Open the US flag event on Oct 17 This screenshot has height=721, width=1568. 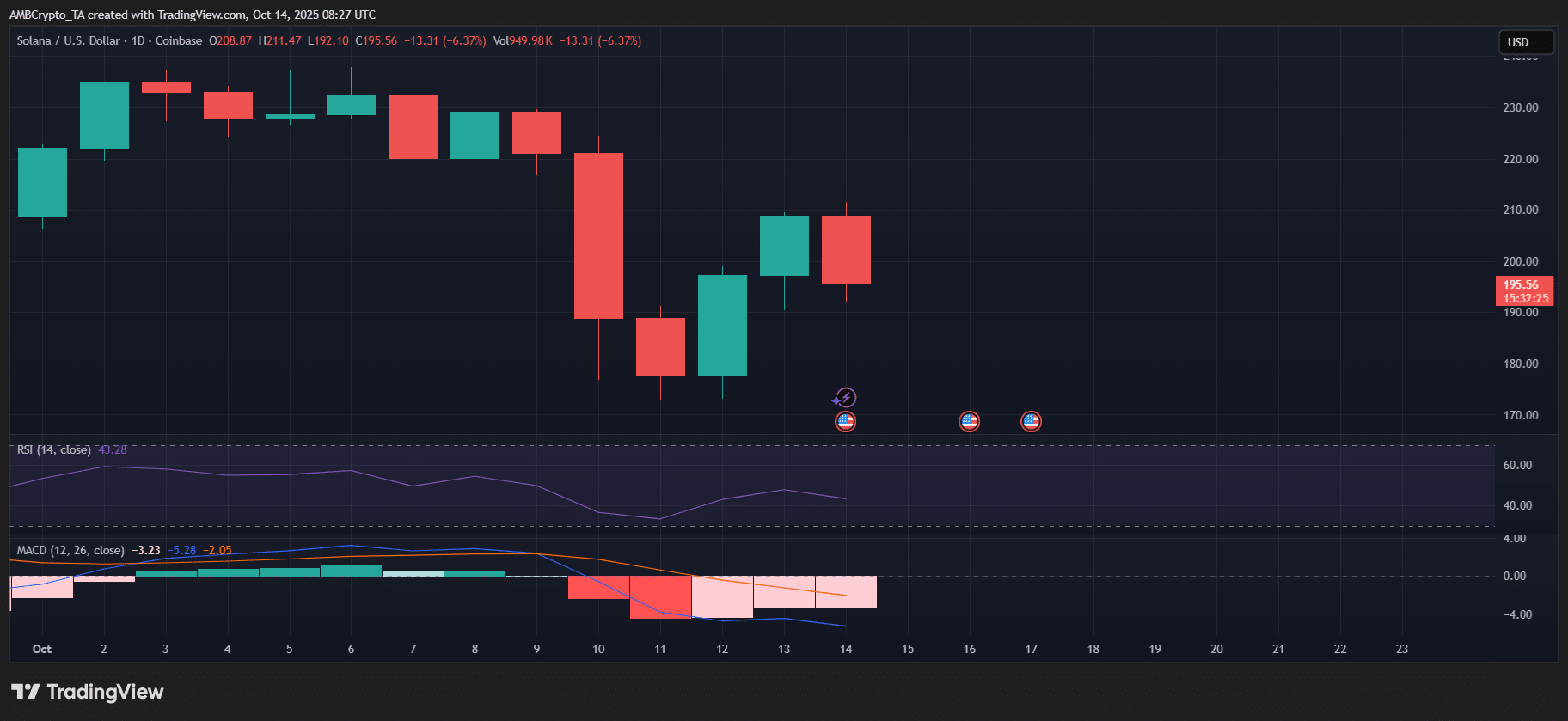[1031, 421]
